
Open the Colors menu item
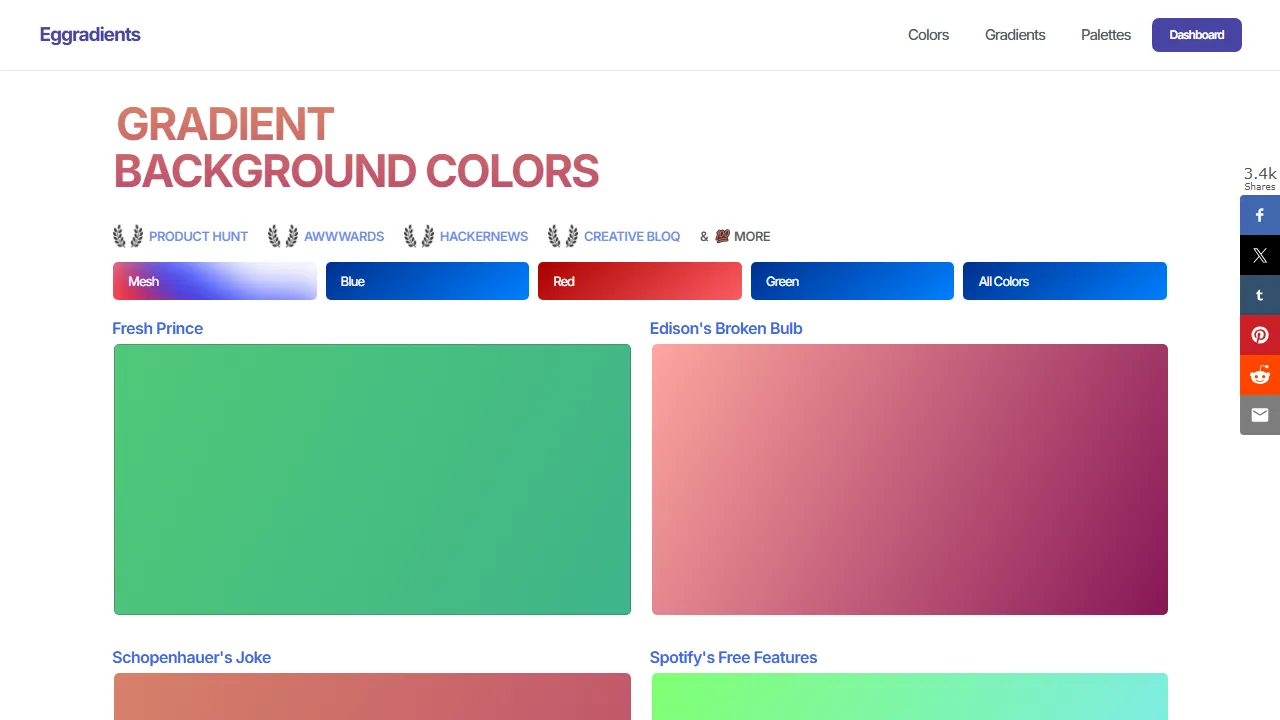928,35
